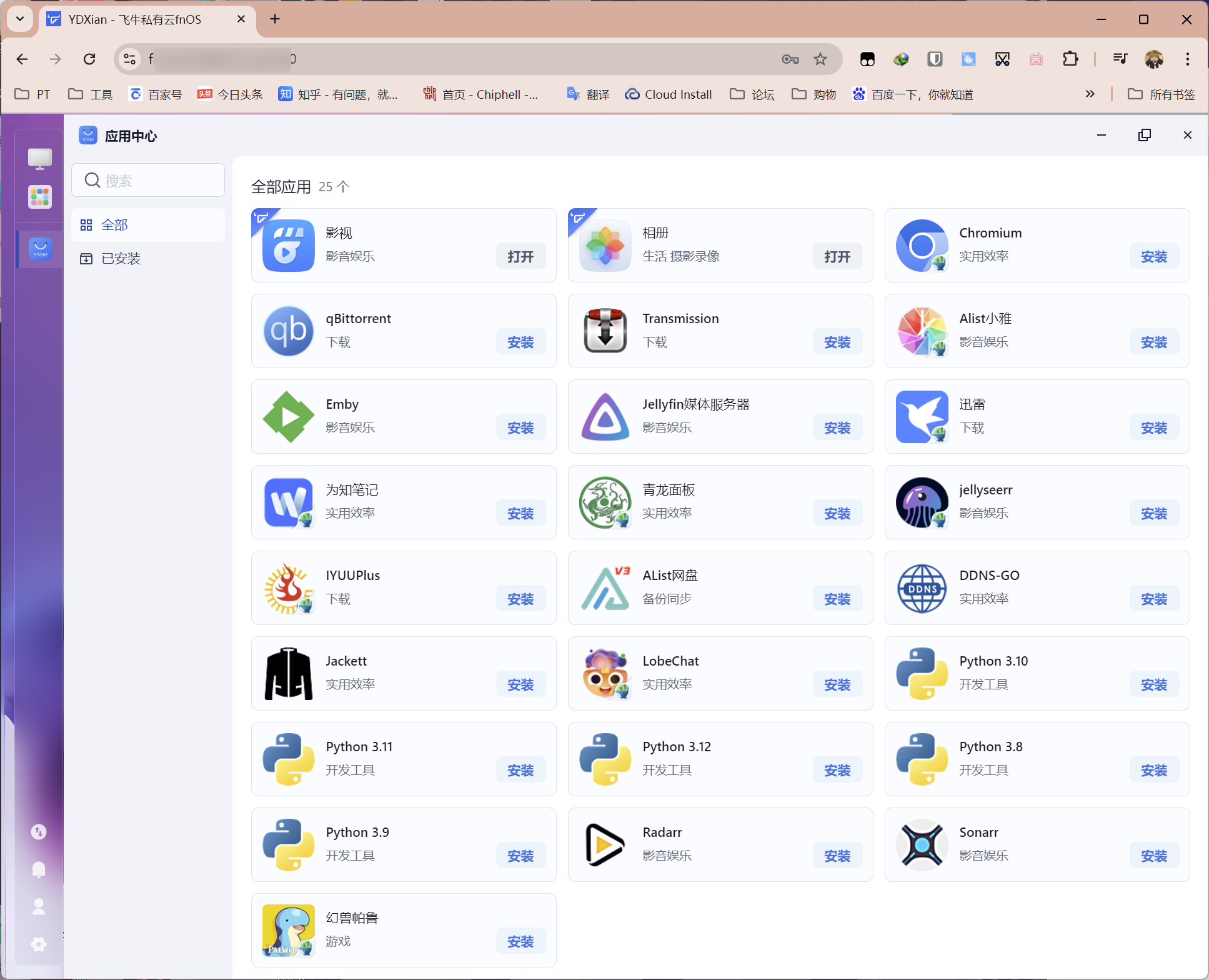The width and height of the screenshot is (1209, 980).
Task: Expand the hidden bookmarks chevron
Action: (x=1090, y=94)
